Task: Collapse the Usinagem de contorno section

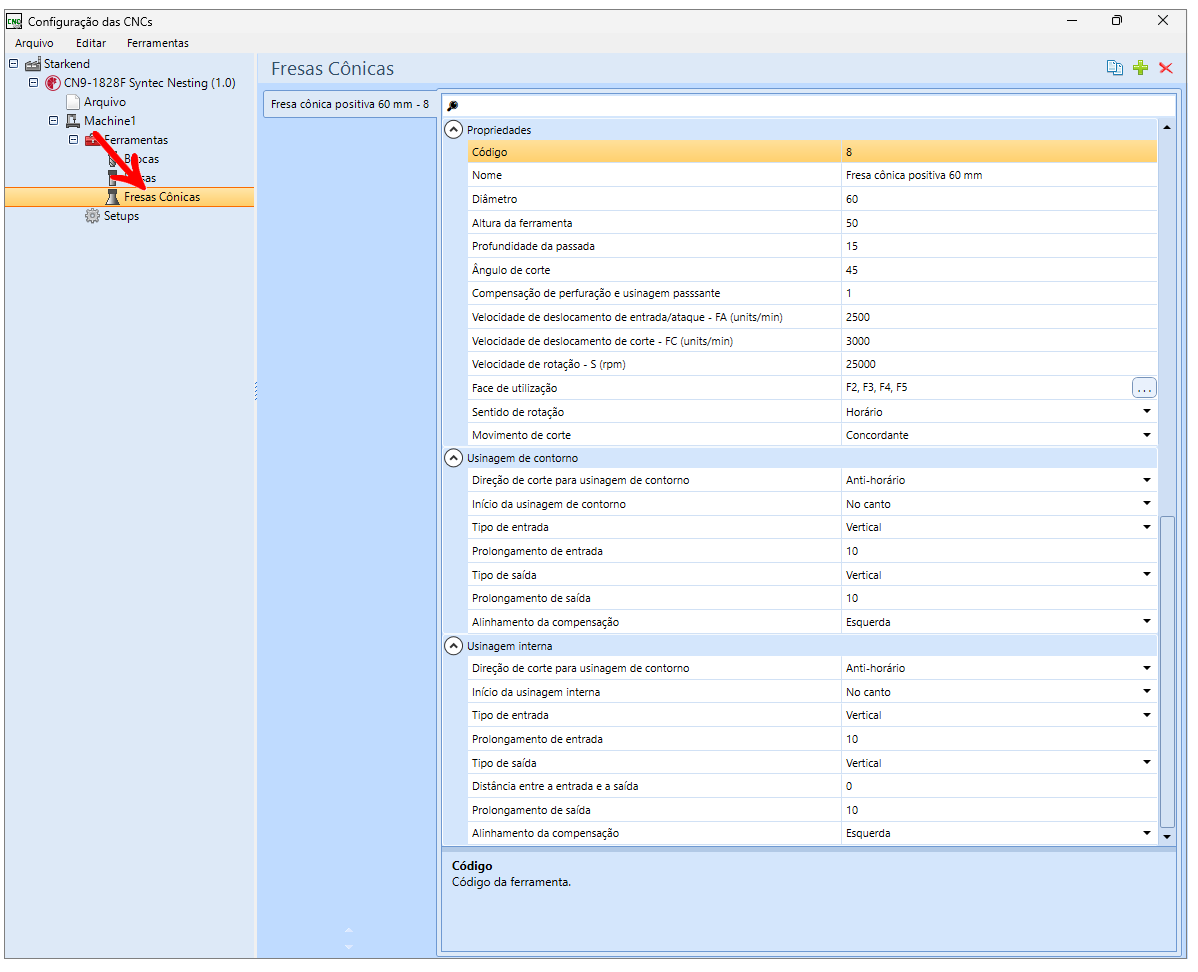Action: (453, 458)
